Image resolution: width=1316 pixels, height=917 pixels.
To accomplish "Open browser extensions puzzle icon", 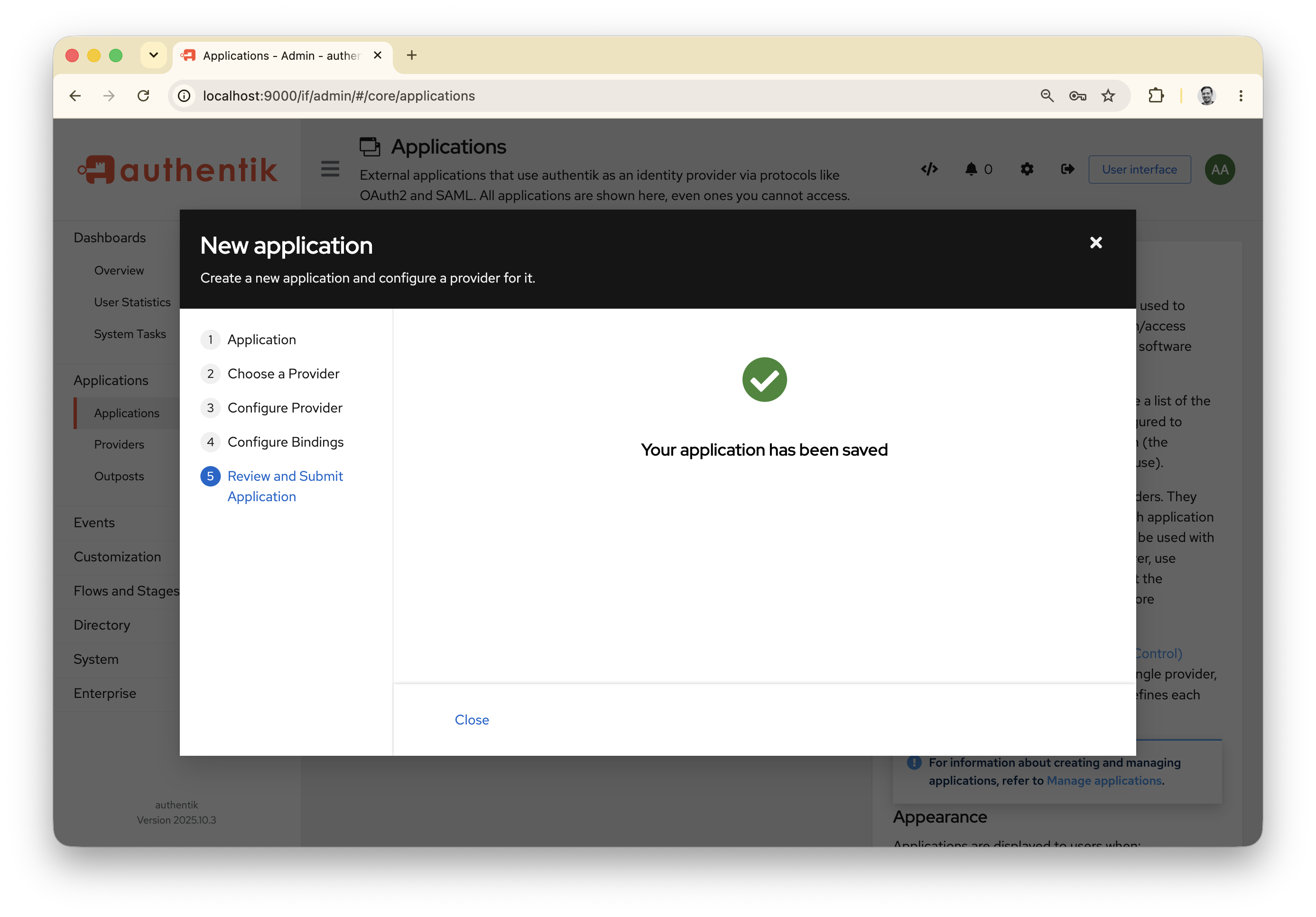I will tap(1156, 96).
